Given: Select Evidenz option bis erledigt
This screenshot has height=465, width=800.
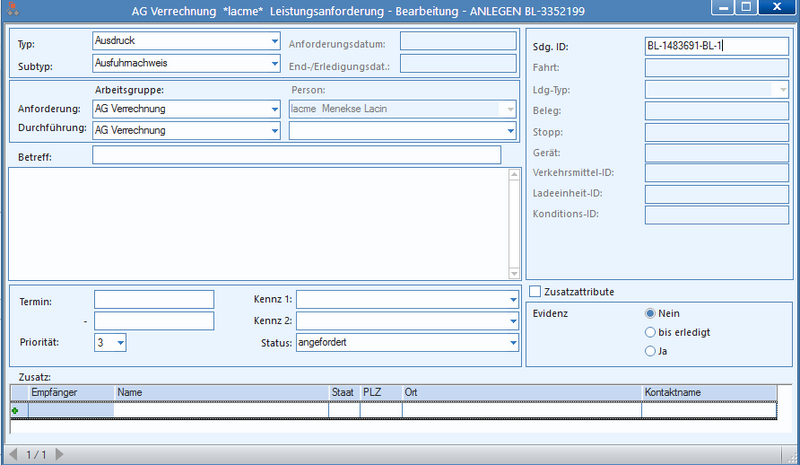Looking at the screenshot, I should coord(650,332).
